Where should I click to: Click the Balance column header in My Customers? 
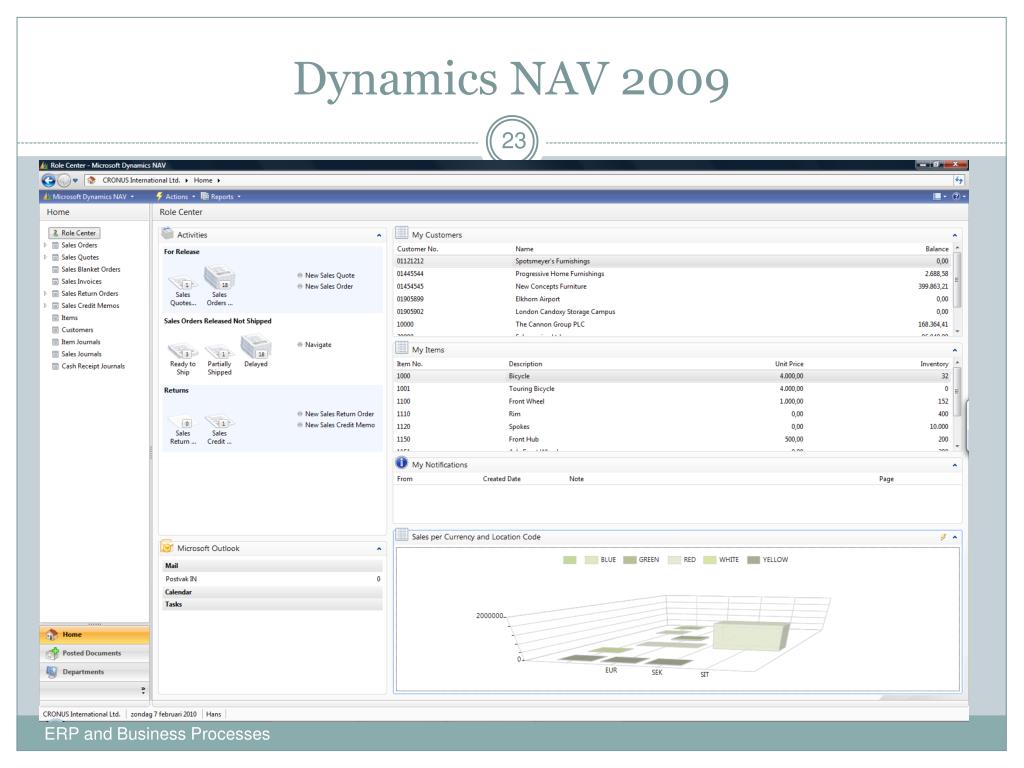click(936, 249)
